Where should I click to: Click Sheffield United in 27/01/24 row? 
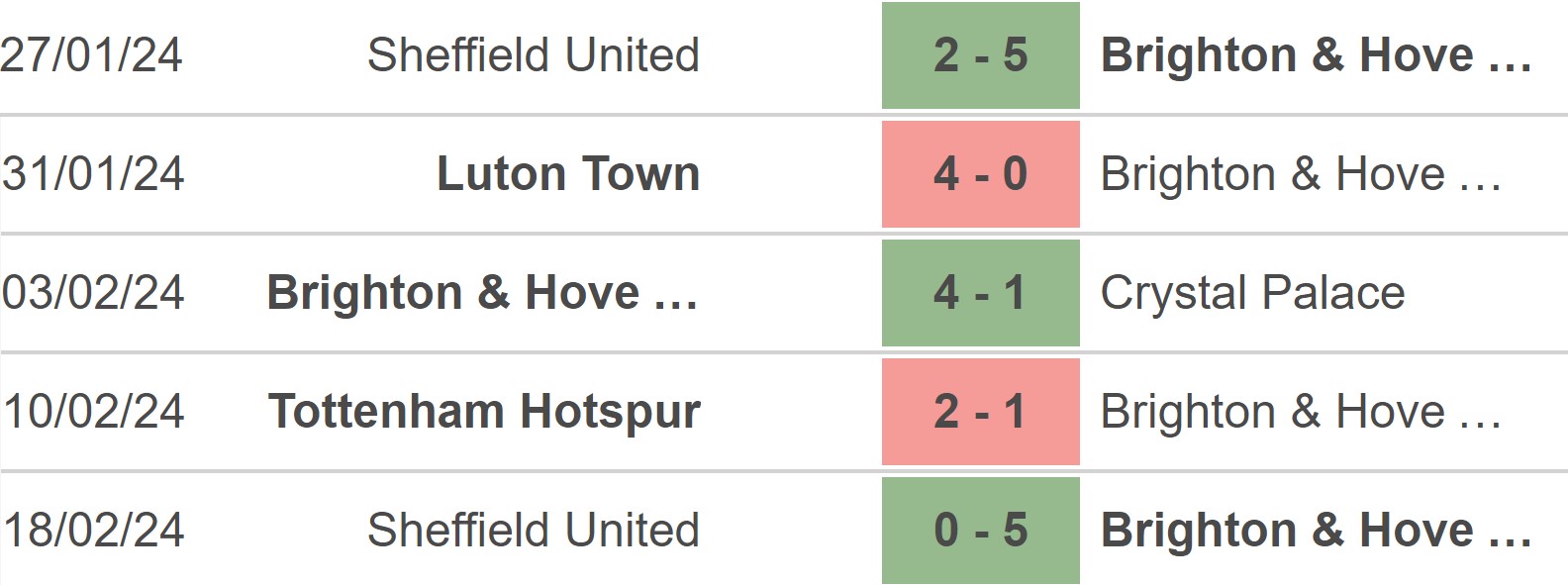534,55
